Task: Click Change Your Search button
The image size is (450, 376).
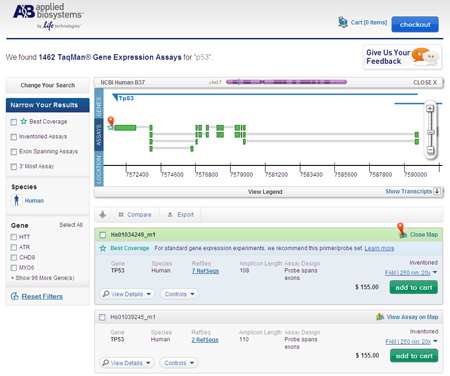Action: pos(48,85)
